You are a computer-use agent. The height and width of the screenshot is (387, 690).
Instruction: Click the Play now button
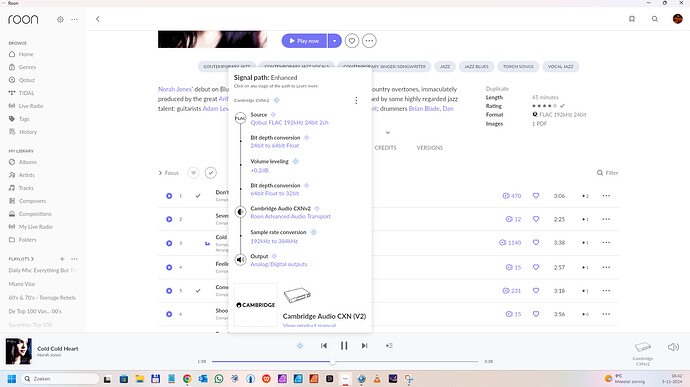[304, 41]
